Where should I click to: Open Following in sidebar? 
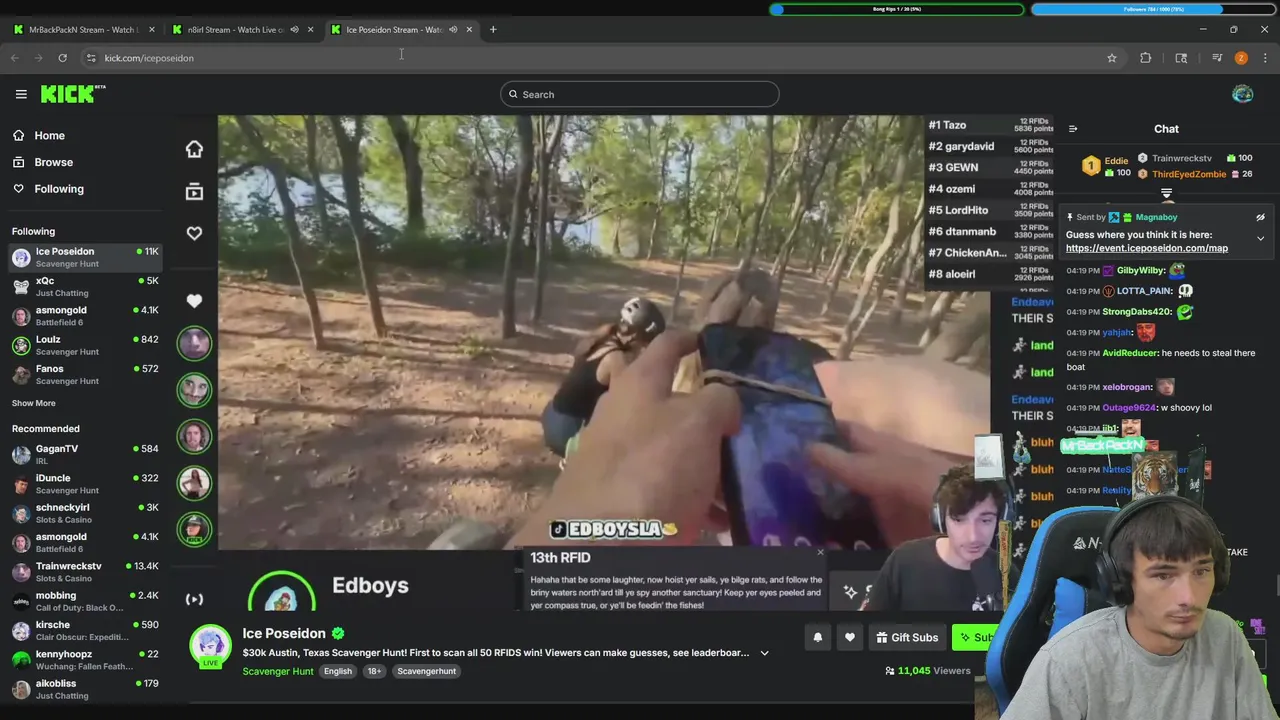pyautogui.click(x=48, y=188)
